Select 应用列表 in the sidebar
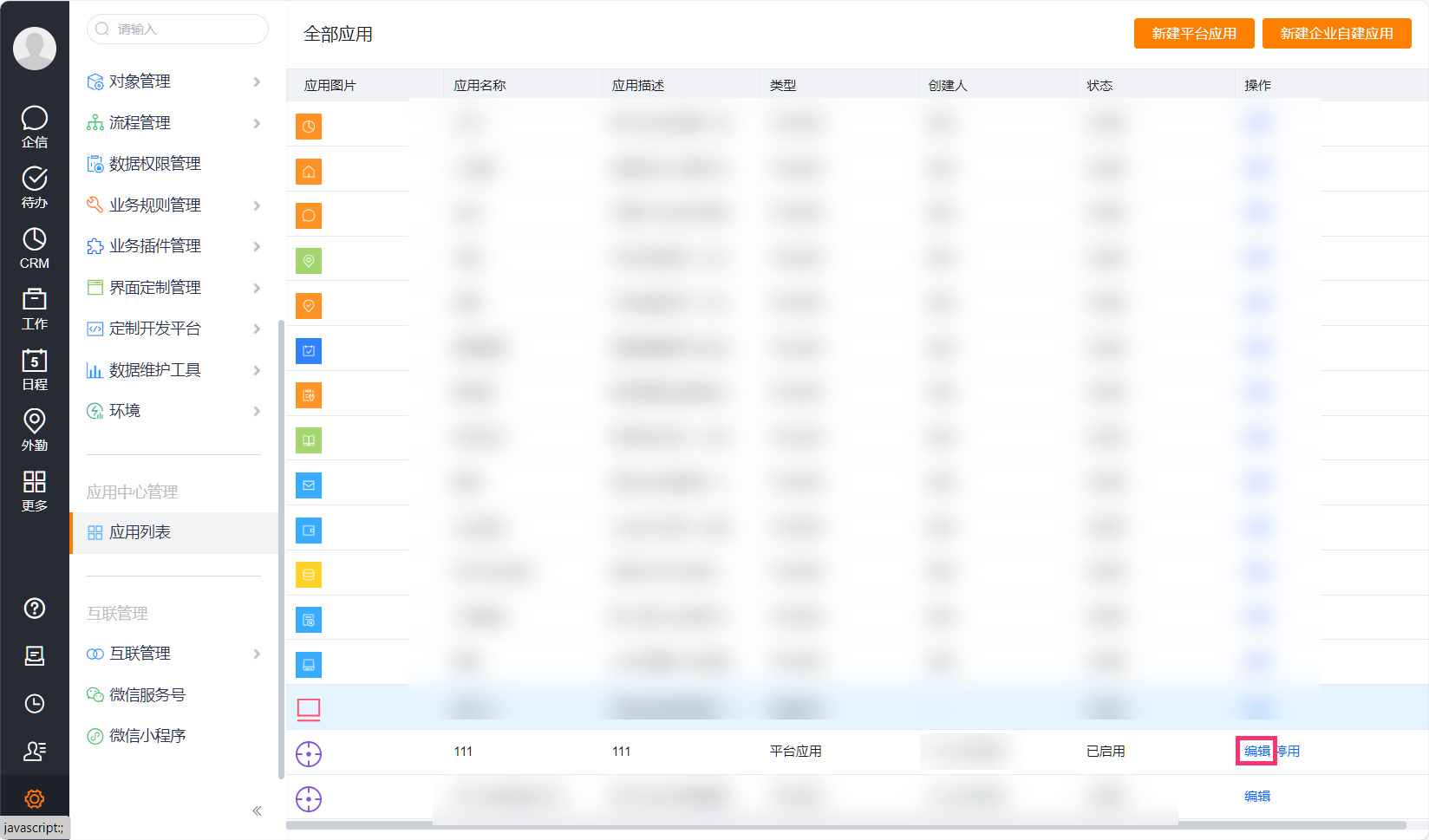 click(140, 532)
